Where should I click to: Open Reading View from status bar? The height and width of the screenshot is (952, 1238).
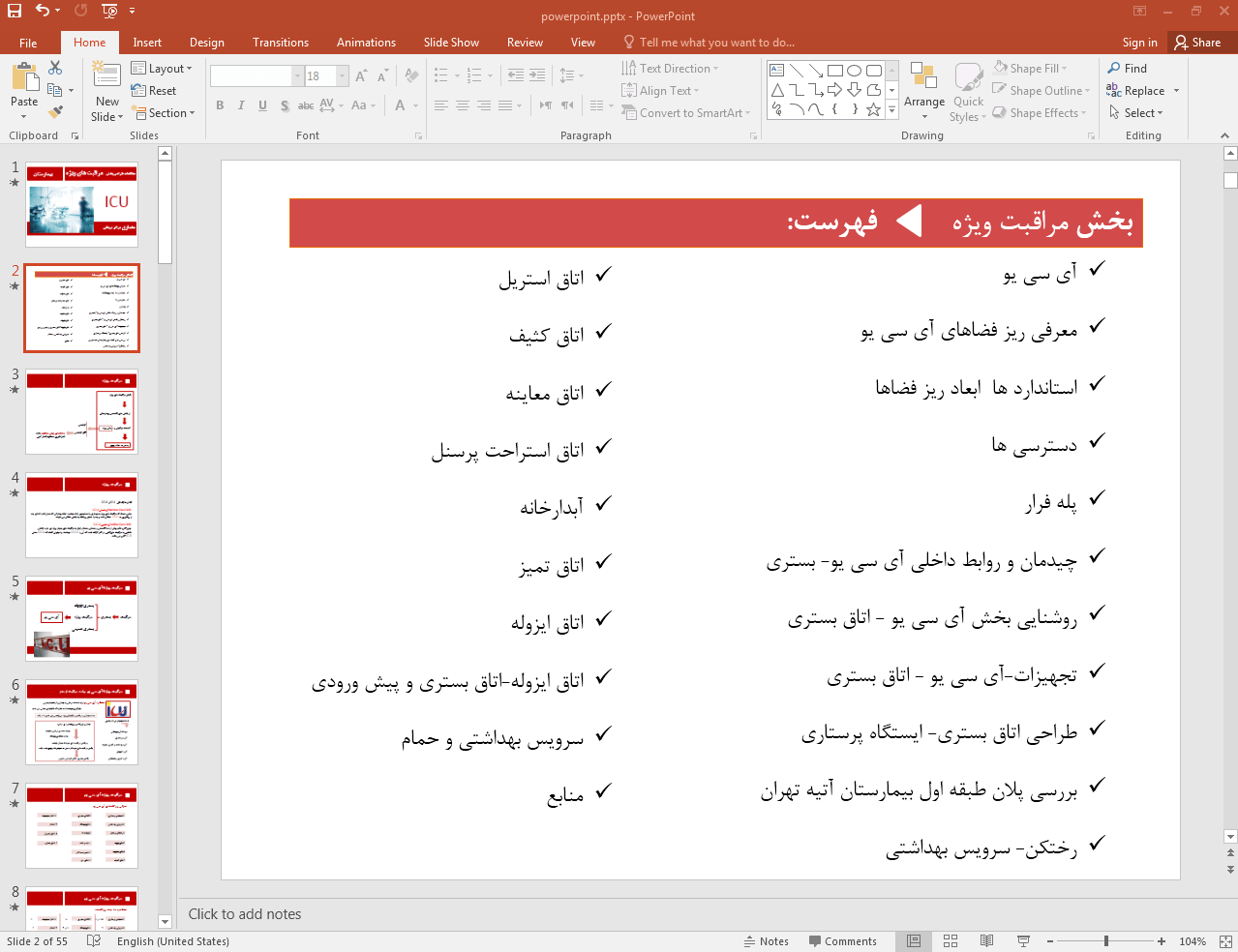pos(986,941)
